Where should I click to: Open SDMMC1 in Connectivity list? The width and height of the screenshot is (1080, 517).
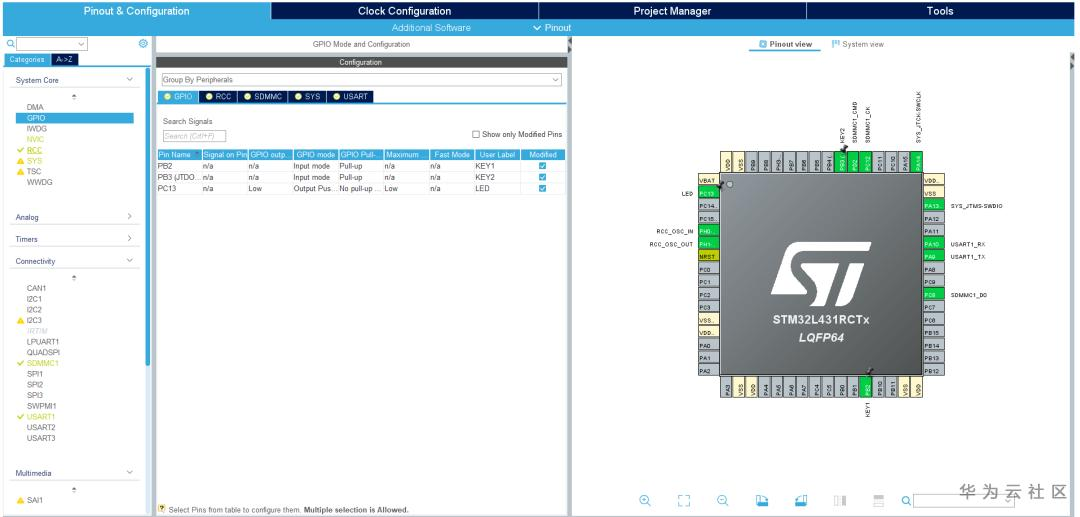click(x=43, y=363)
